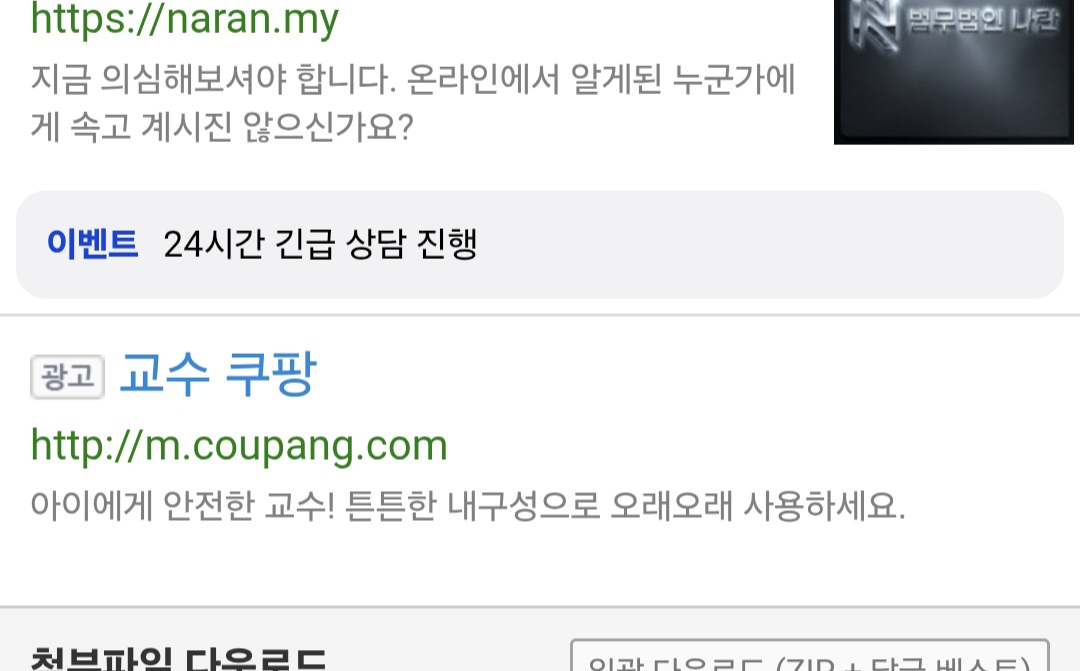The width and height of the screenshot is (1080, 671).
Task: Tap the 광고 badge icon
Action: (68, 377)
